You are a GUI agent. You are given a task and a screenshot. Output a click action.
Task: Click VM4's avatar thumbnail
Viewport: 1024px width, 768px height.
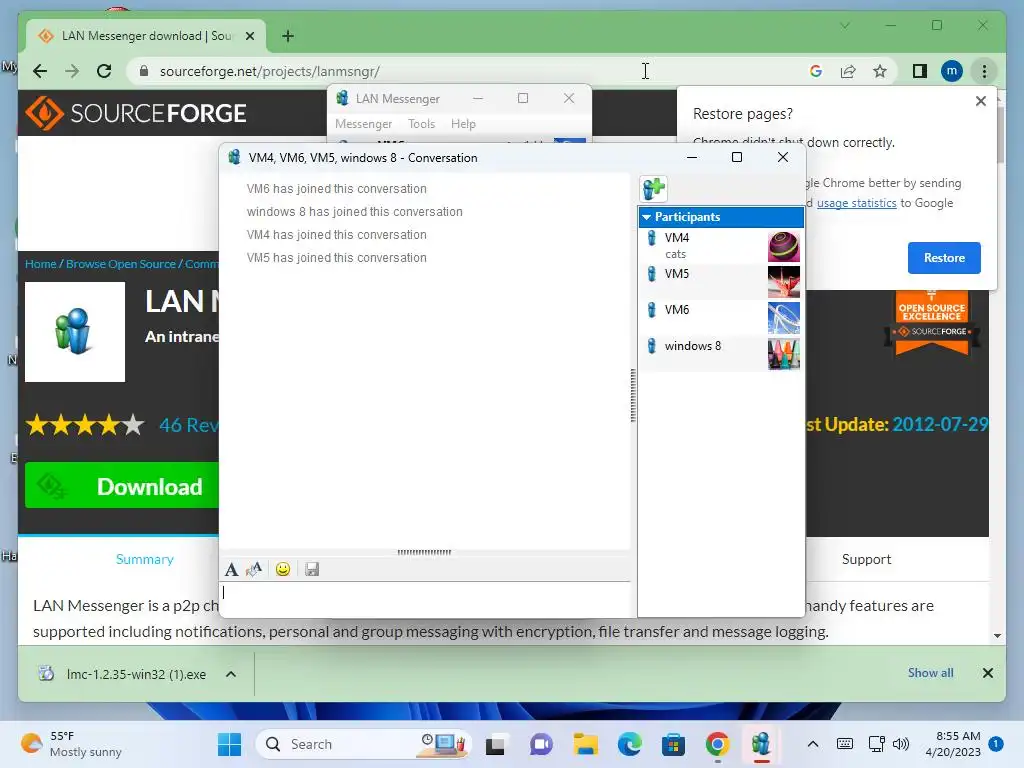pyautogui.click(x=784, y=246)
